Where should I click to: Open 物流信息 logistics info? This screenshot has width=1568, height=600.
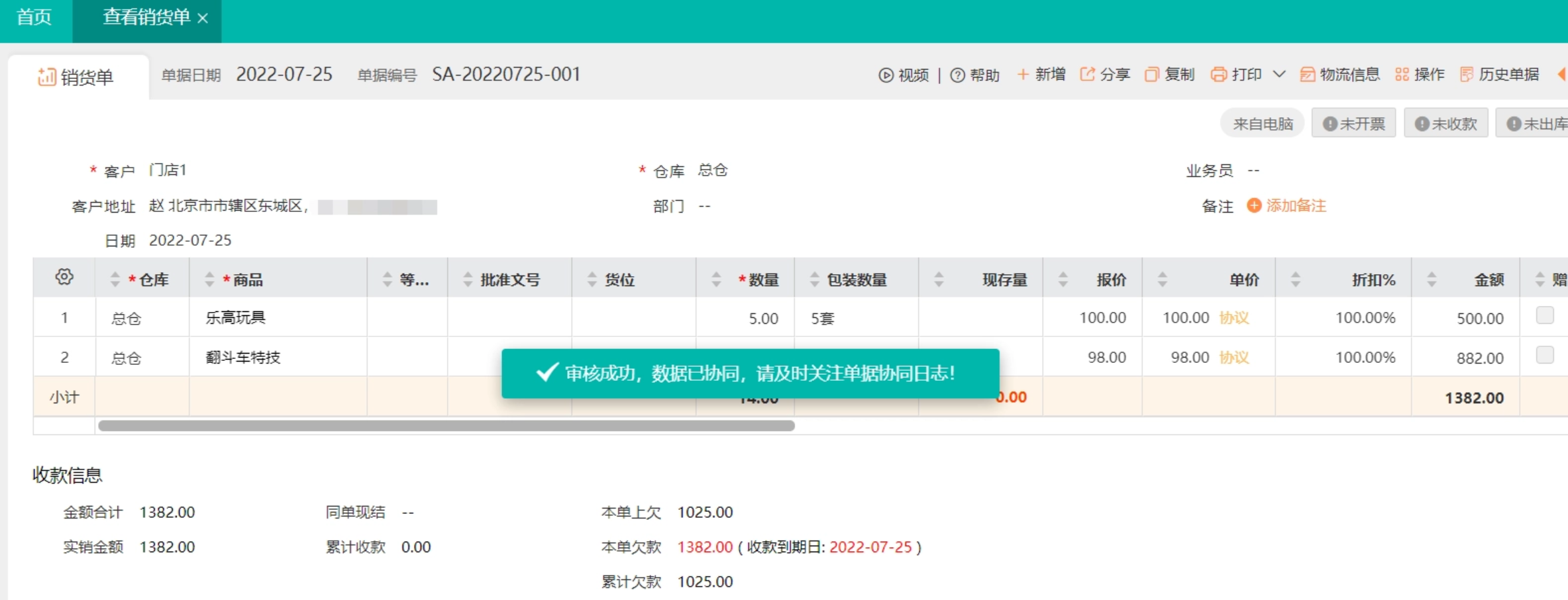coord(1339,75)
